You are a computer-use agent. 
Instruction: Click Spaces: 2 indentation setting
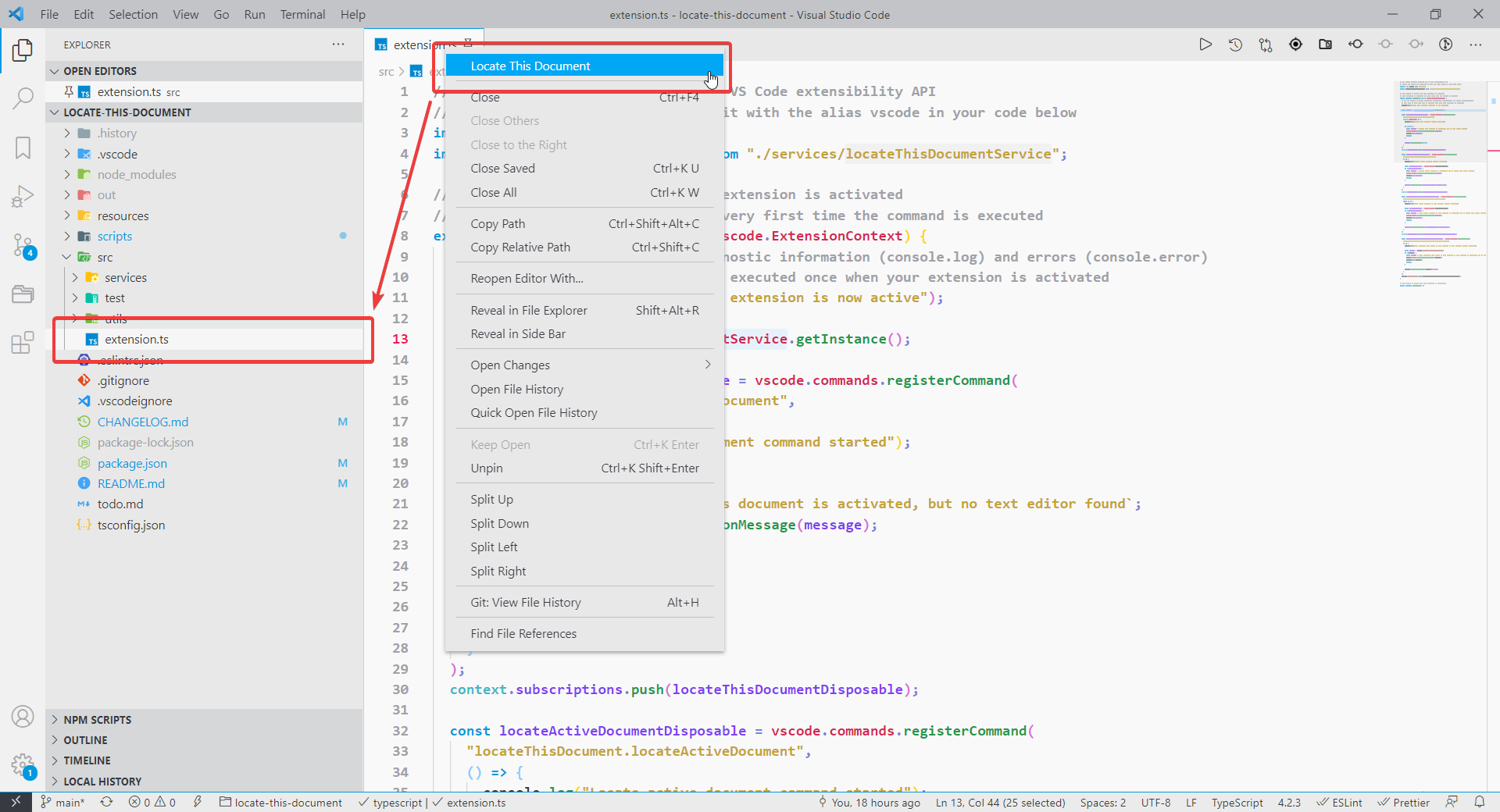(x=1103, y=802)
